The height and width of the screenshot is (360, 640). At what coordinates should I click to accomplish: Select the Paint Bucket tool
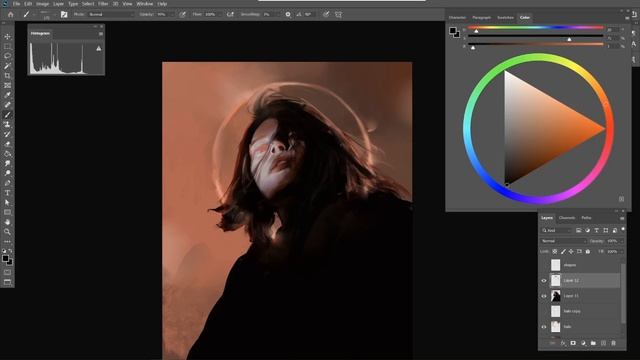click(7, 154)
